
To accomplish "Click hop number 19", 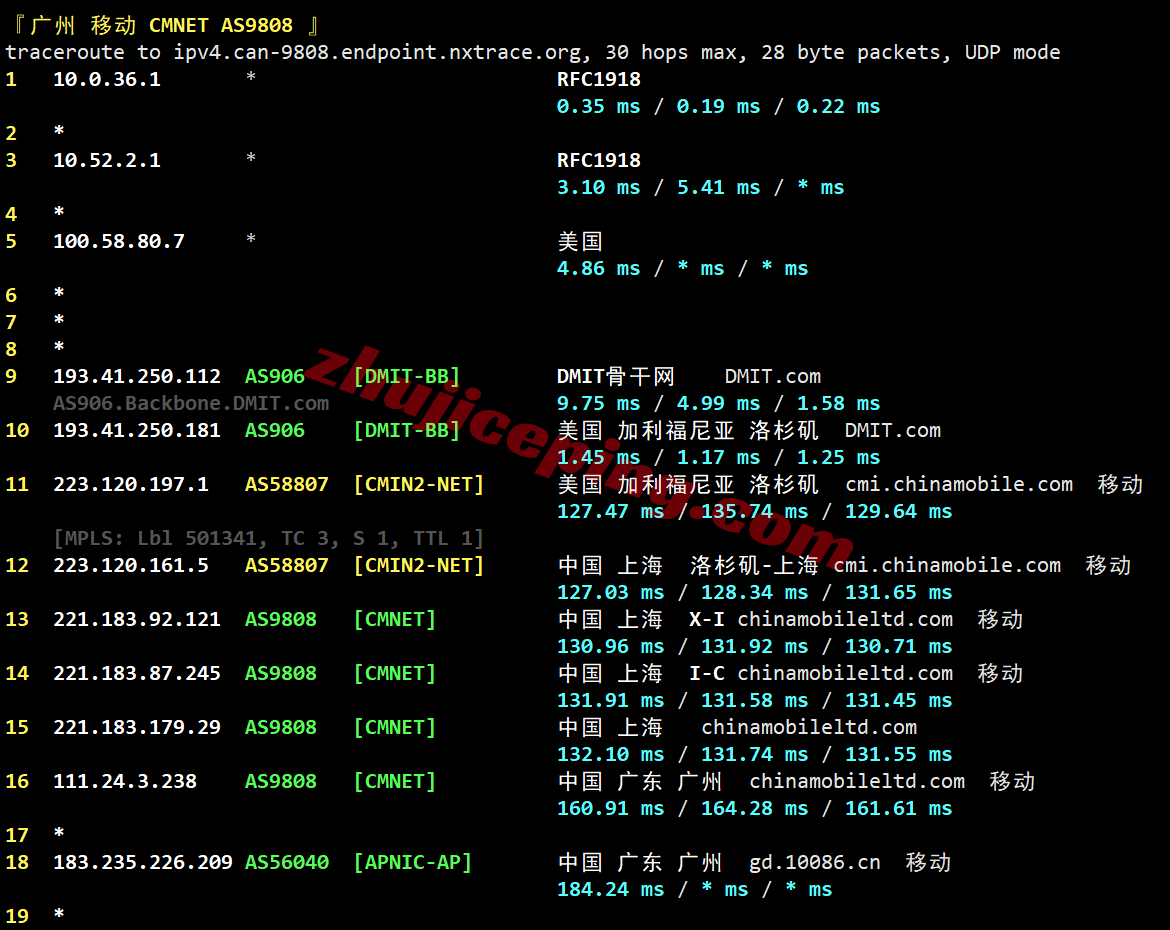I will pos(17,917).
